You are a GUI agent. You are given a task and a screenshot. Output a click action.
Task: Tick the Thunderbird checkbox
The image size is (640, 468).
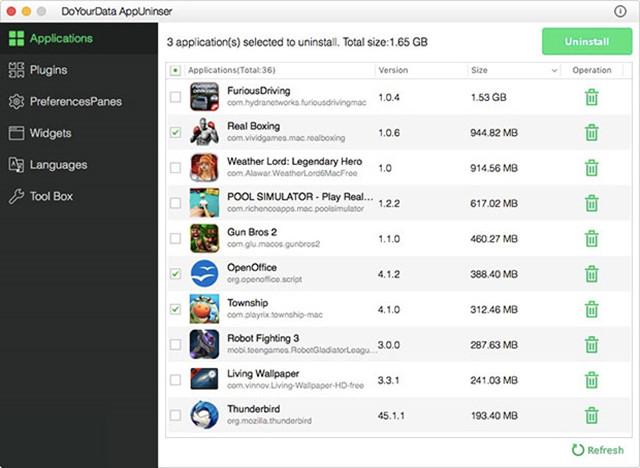176,415
